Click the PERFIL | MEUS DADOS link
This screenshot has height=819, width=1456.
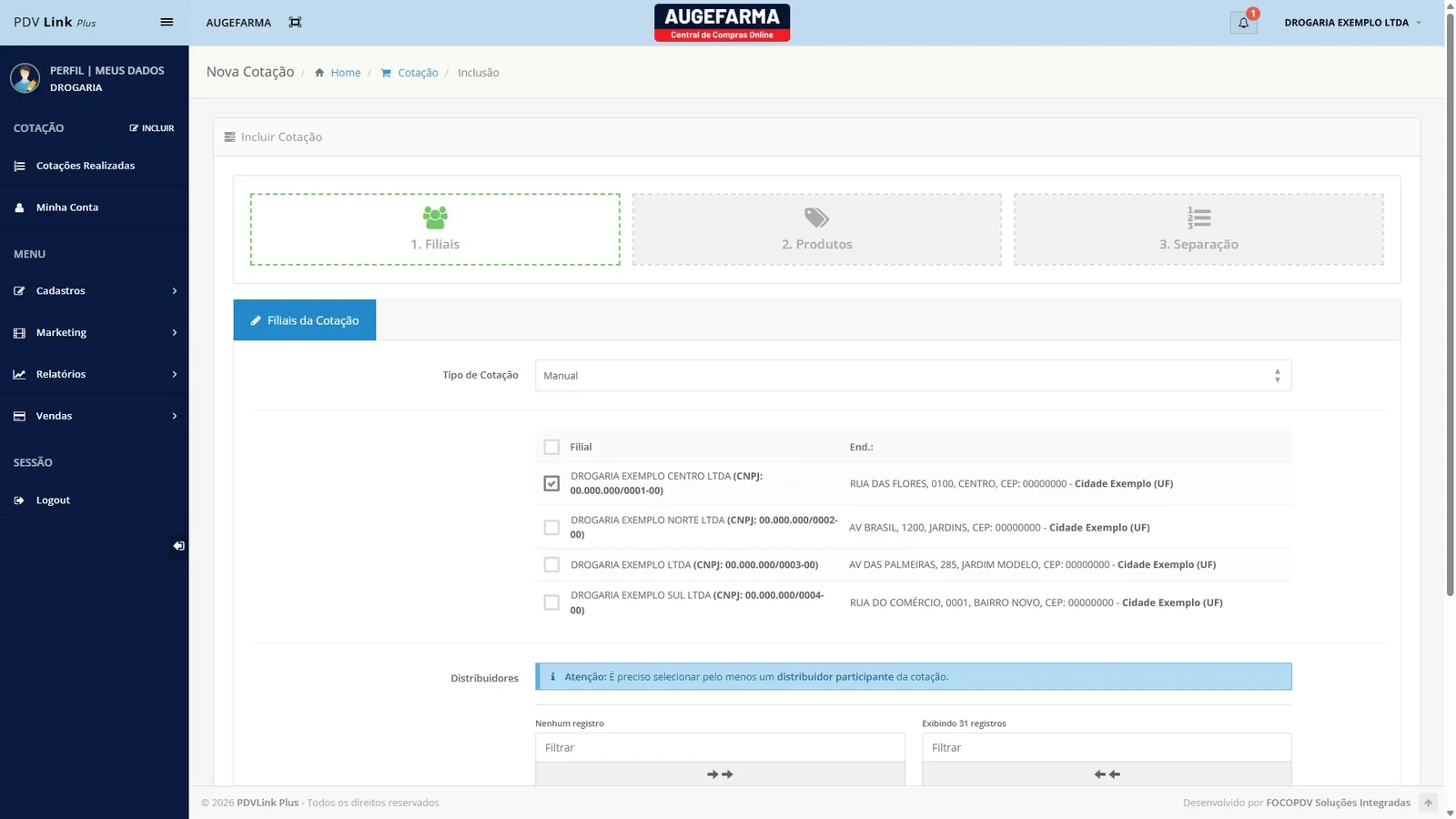point(107,70)
